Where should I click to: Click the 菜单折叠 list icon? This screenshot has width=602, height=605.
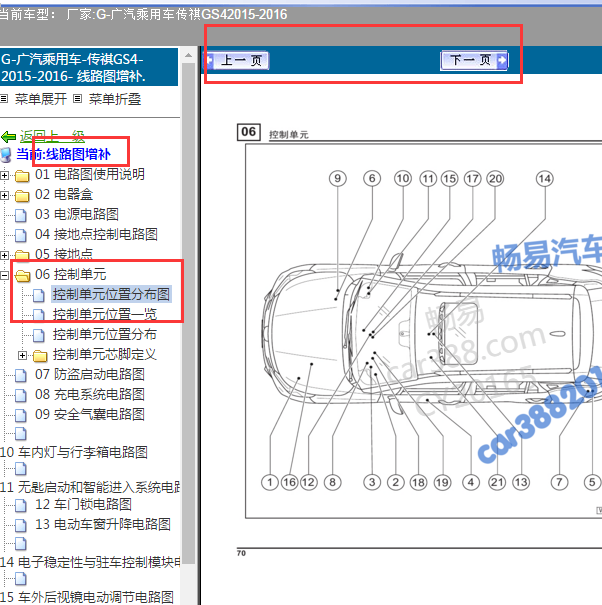point(78,99)
